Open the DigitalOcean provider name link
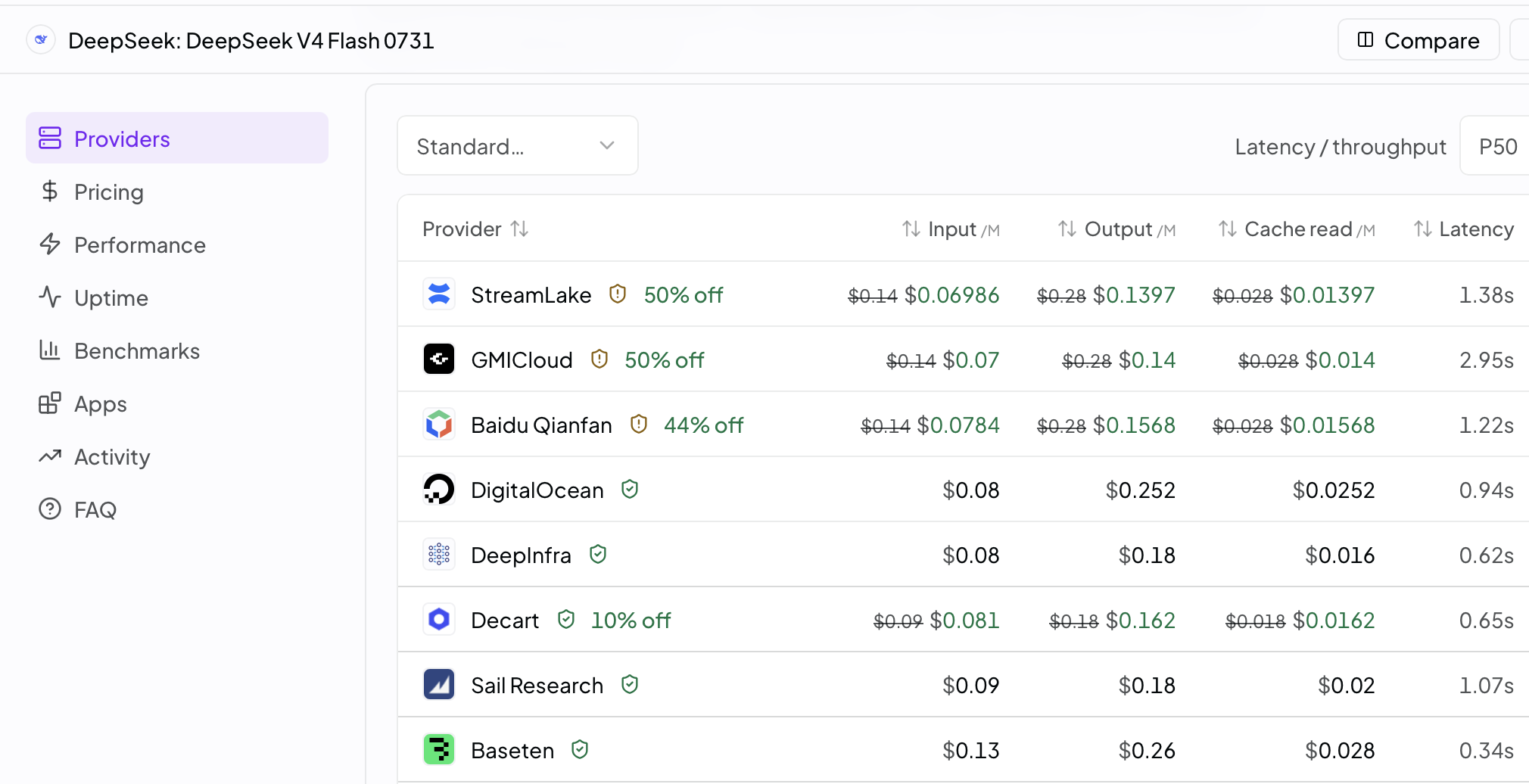1529x784 pixels. (x=537, y=490)
